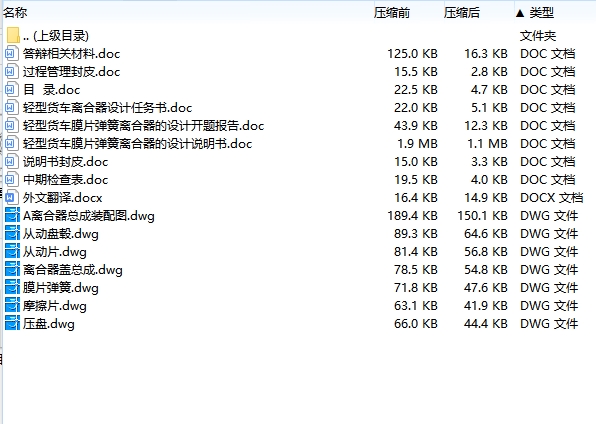
Task: Click the 89.3 KB size value
Action: 416,233
